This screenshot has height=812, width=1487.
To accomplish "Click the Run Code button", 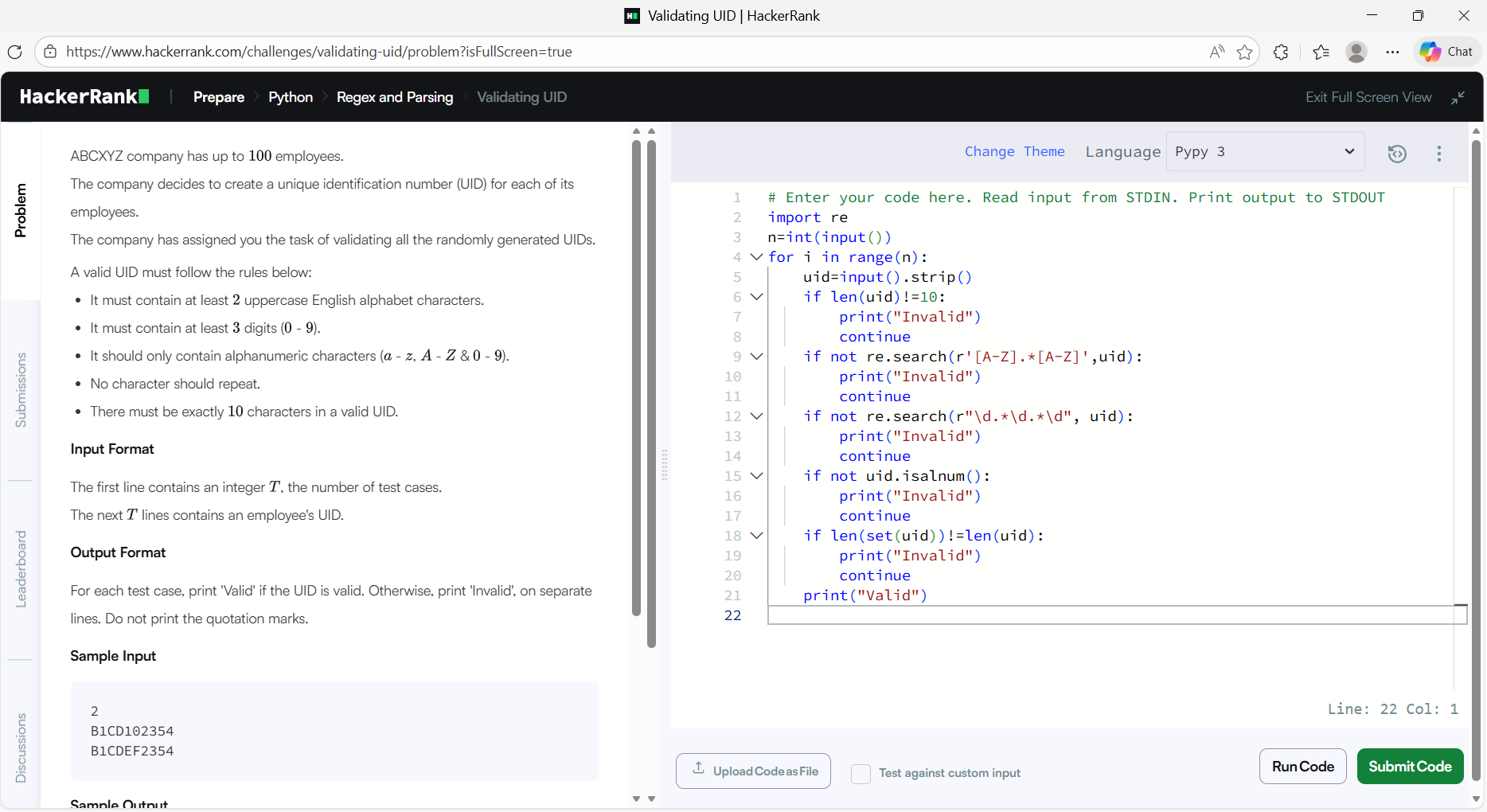I will pyautogui.click(x=1302, y=766).
